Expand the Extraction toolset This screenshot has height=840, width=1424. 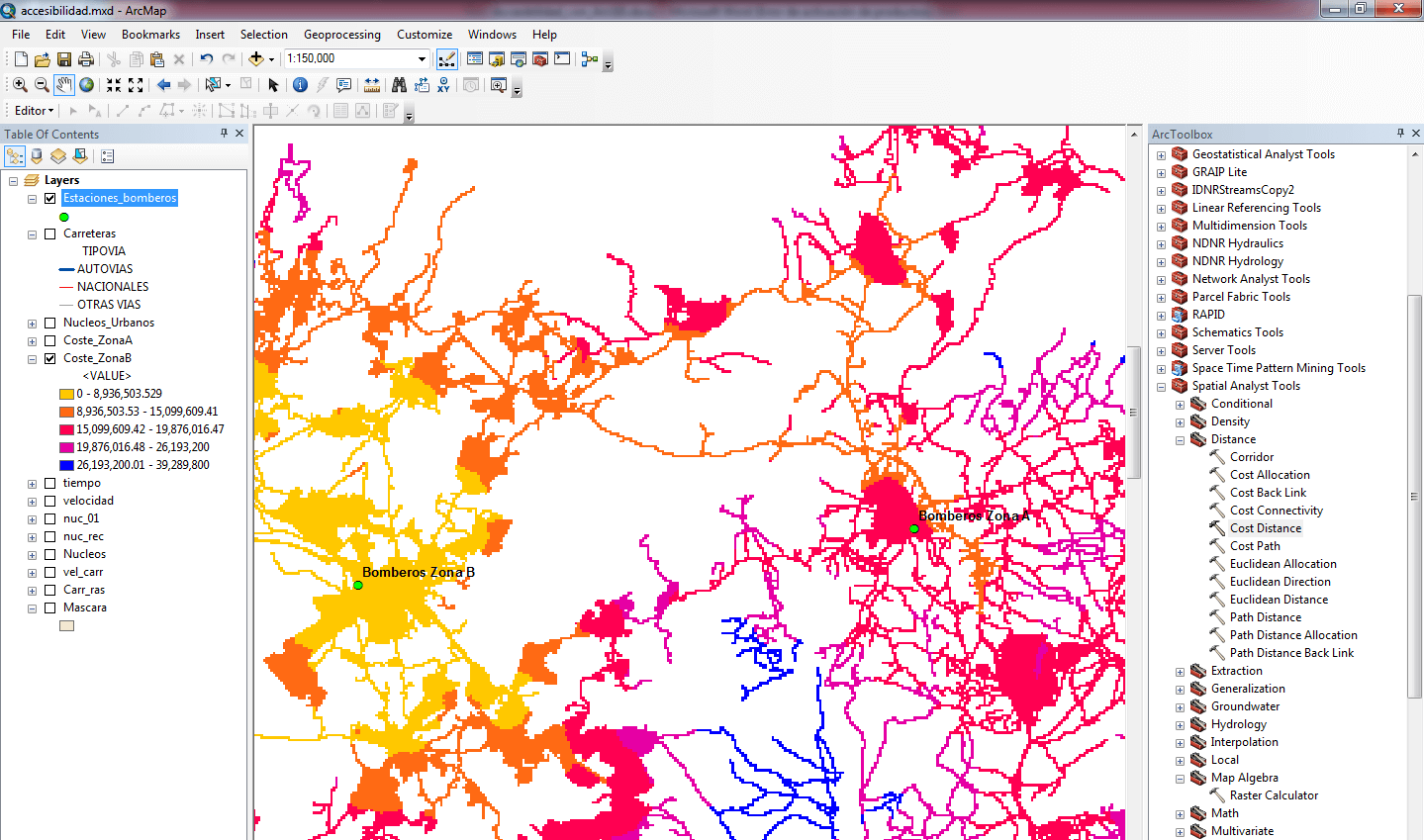[1180, 672]
